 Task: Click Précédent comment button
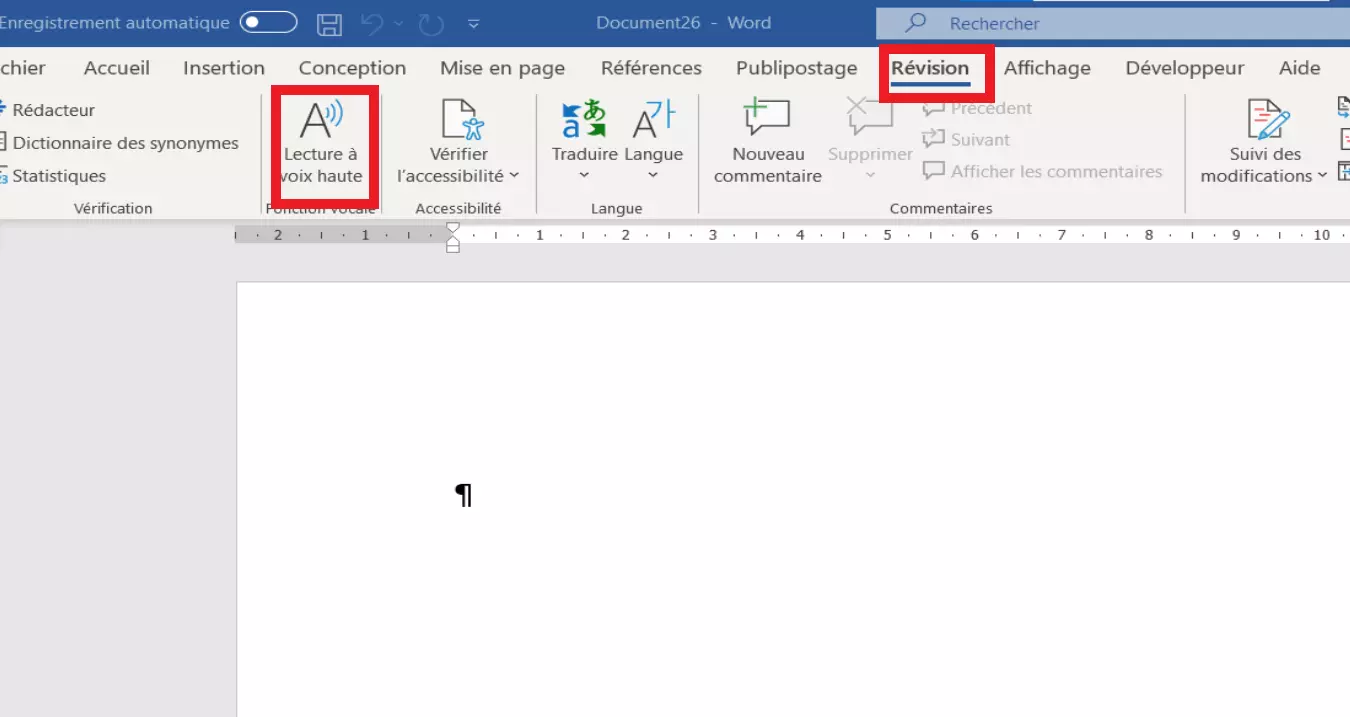click(x=977, y=108)
